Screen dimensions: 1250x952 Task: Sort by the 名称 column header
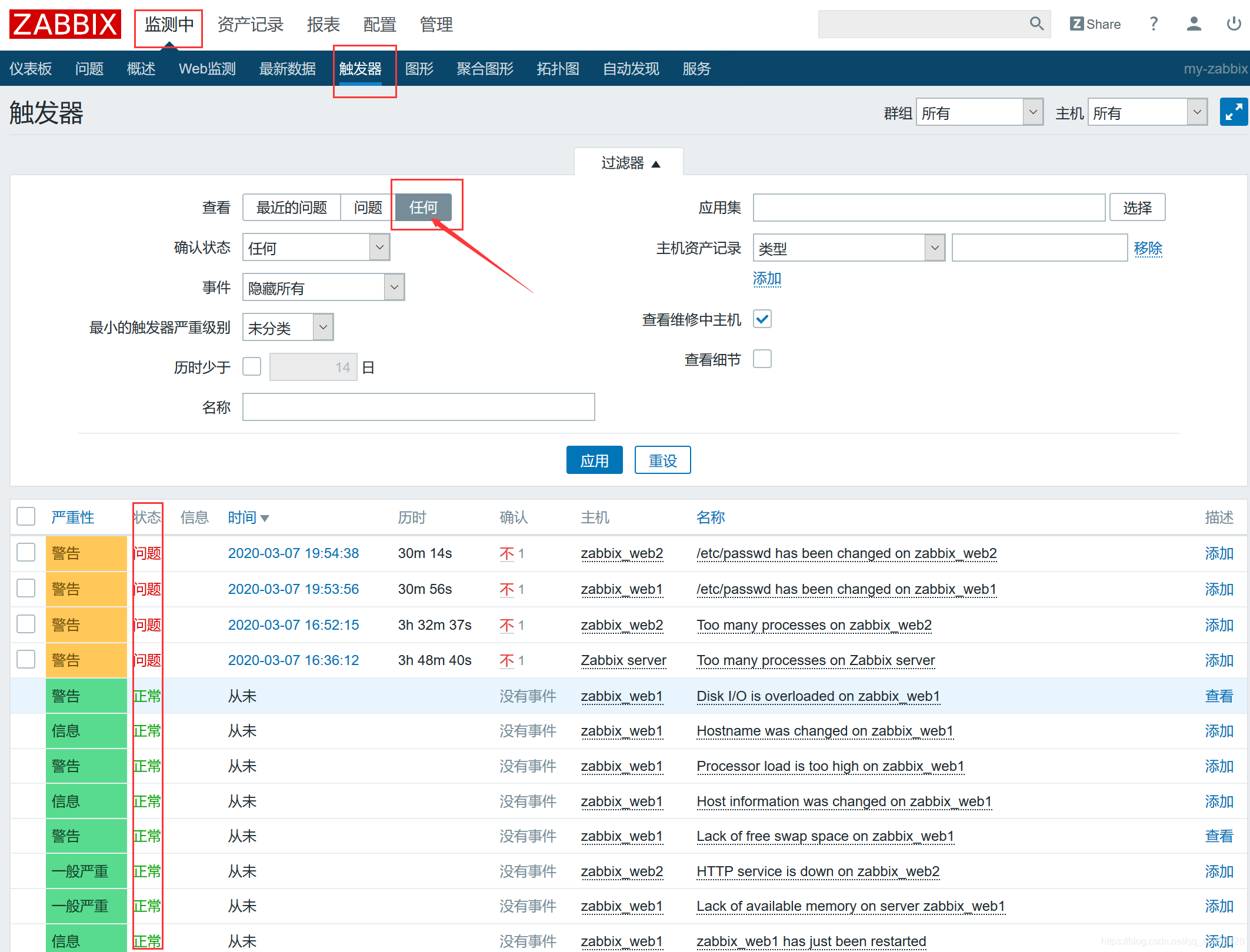(x=711, y=517)
